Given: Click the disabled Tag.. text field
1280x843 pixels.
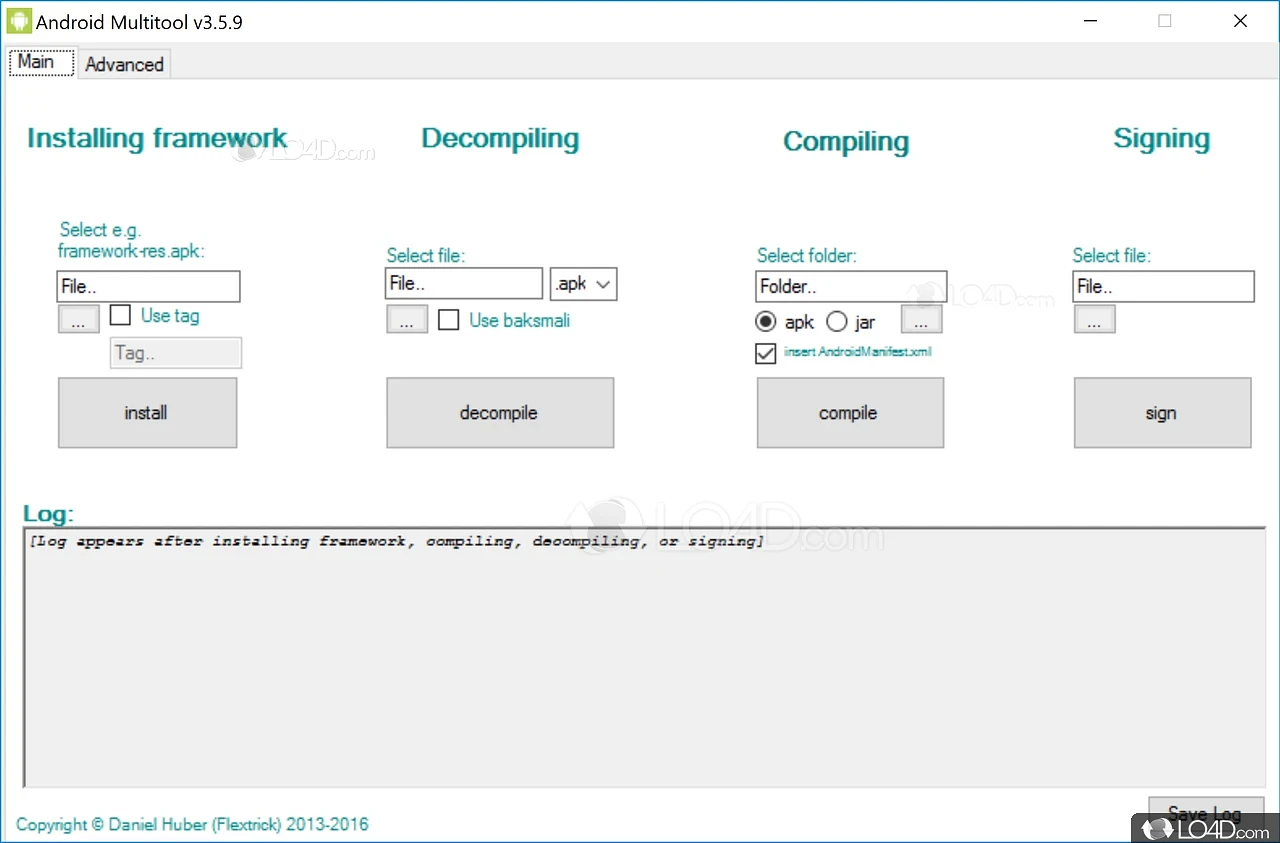Looking at the screenshot, I should (175, 353).
